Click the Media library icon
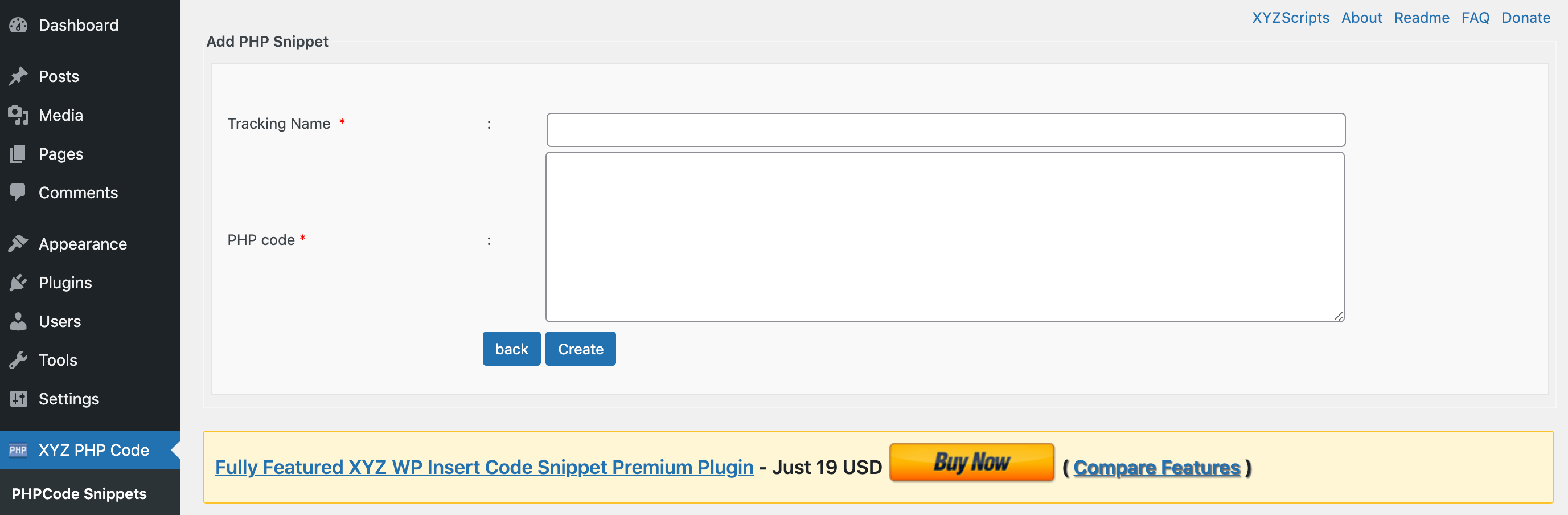The height and width of the screenshot is (515, 1568). (x=18, y=115)
